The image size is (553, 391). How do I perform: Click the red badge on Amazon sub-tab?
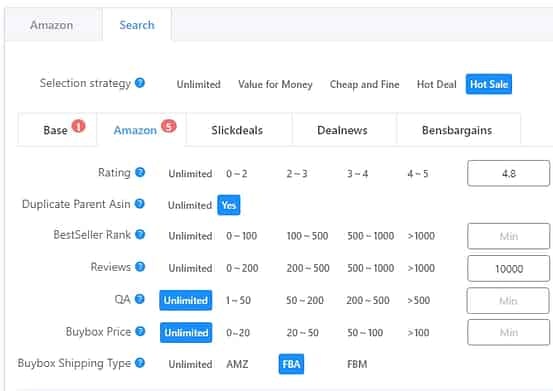pos(169,126)
